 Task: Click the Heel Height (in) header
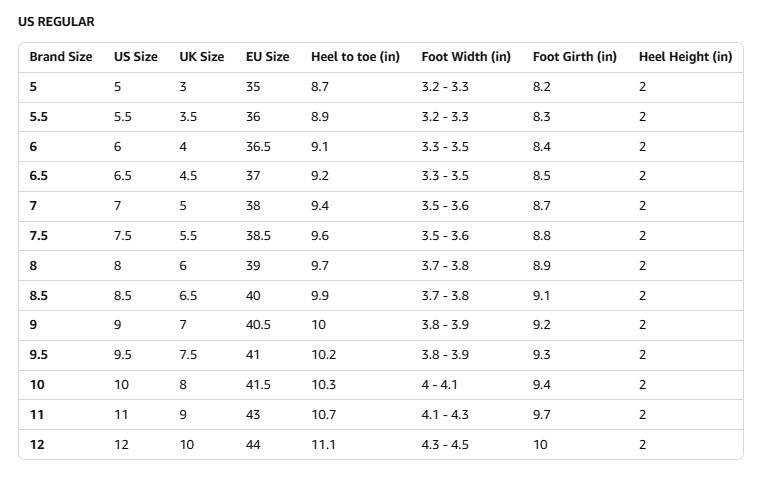[686, 57]
